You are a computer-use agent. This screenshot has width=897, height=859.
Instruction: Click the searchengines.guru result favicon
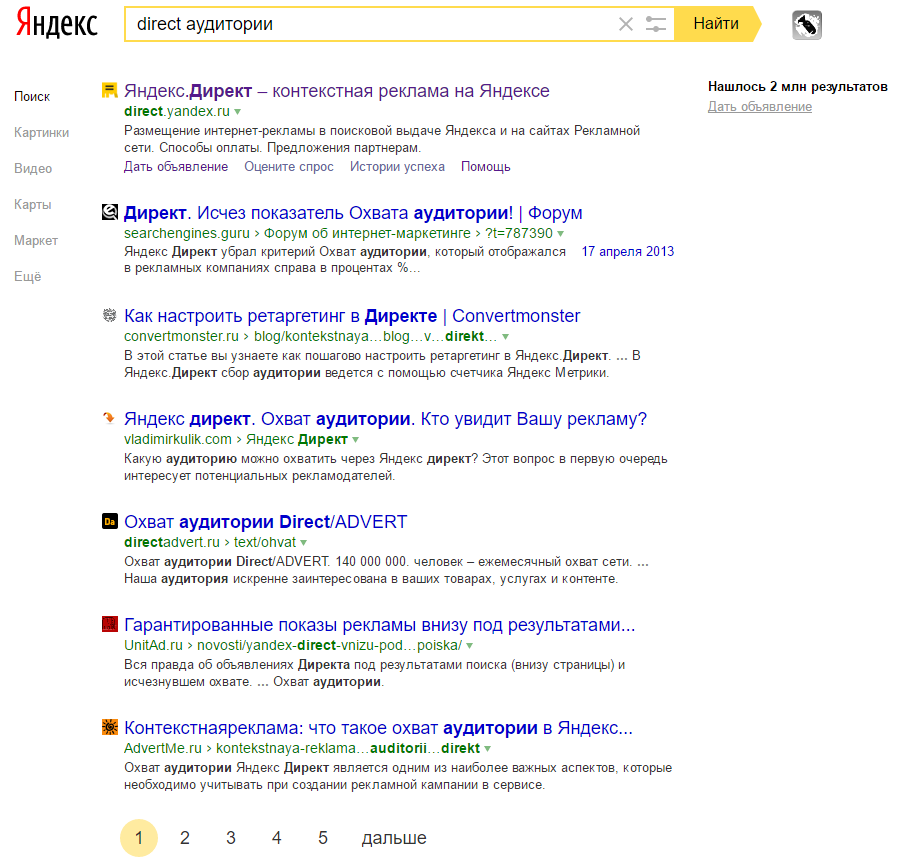tap(109, 212)
